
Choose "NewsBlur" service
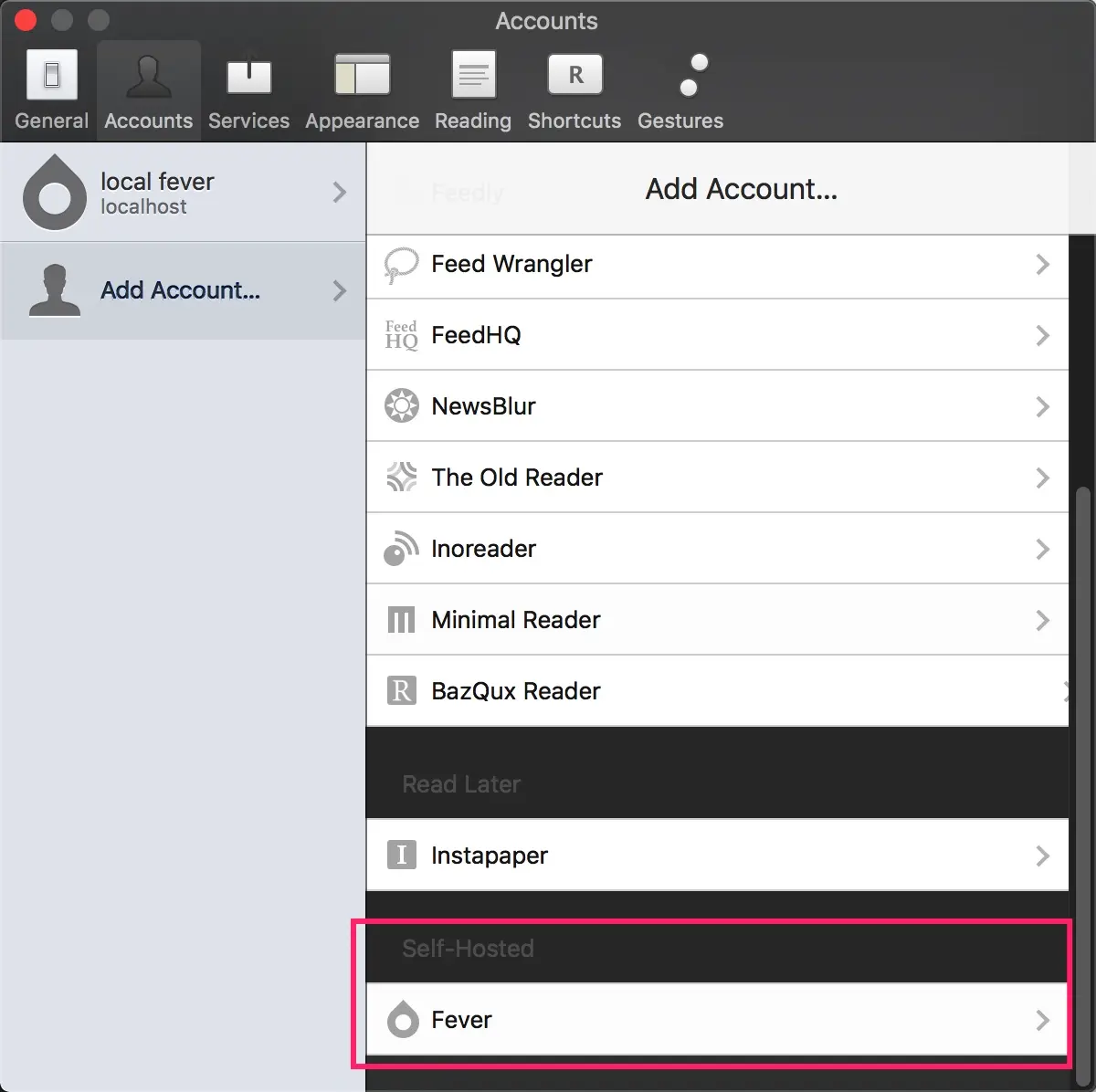tap(483, 406)
